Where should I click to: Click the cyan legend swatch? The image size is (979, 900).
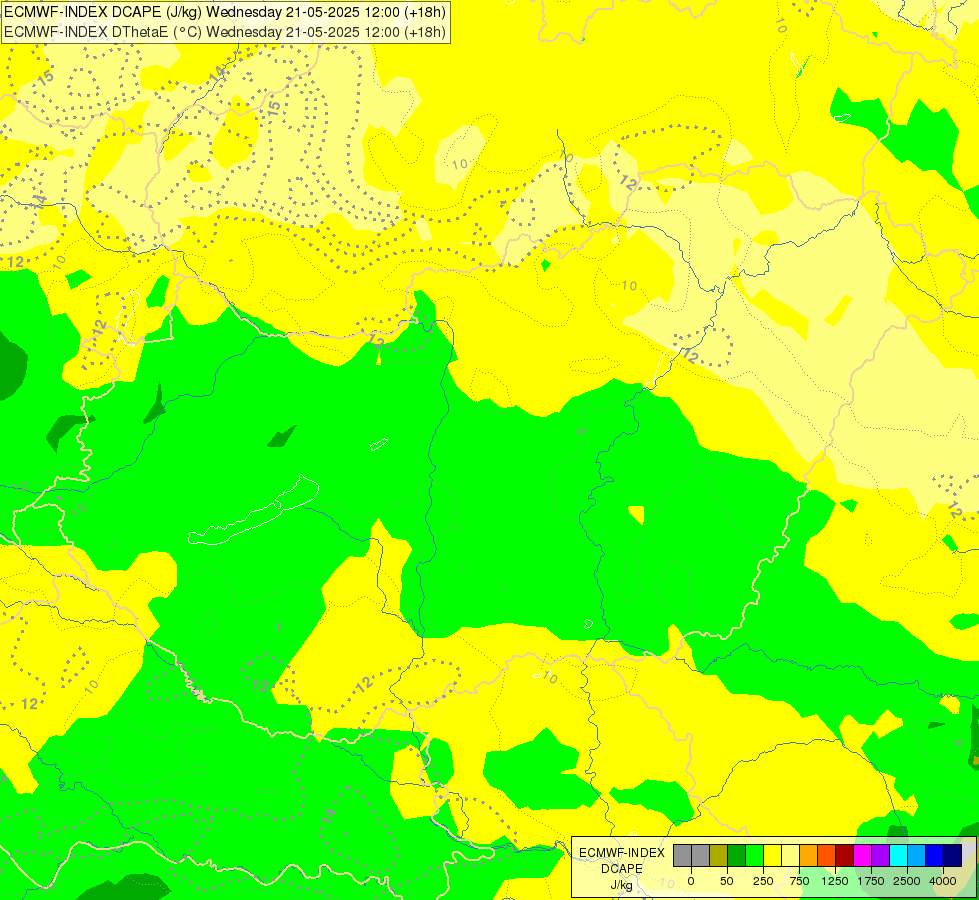(898, 855)
